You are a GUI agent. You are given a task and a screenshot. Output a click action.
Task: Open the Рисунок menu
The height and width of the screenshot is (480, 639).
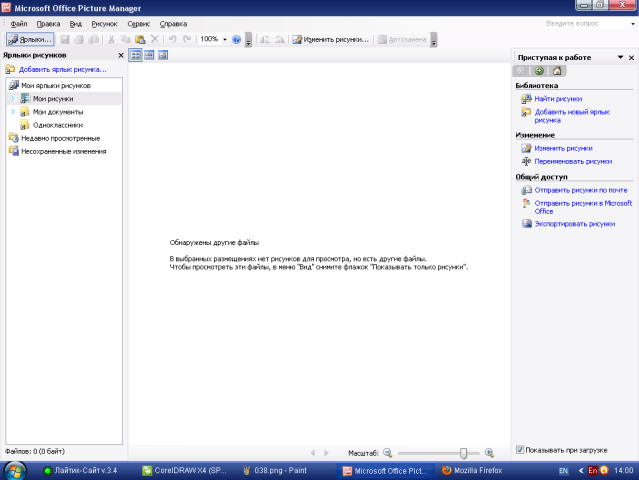click(x=104, y=24)
